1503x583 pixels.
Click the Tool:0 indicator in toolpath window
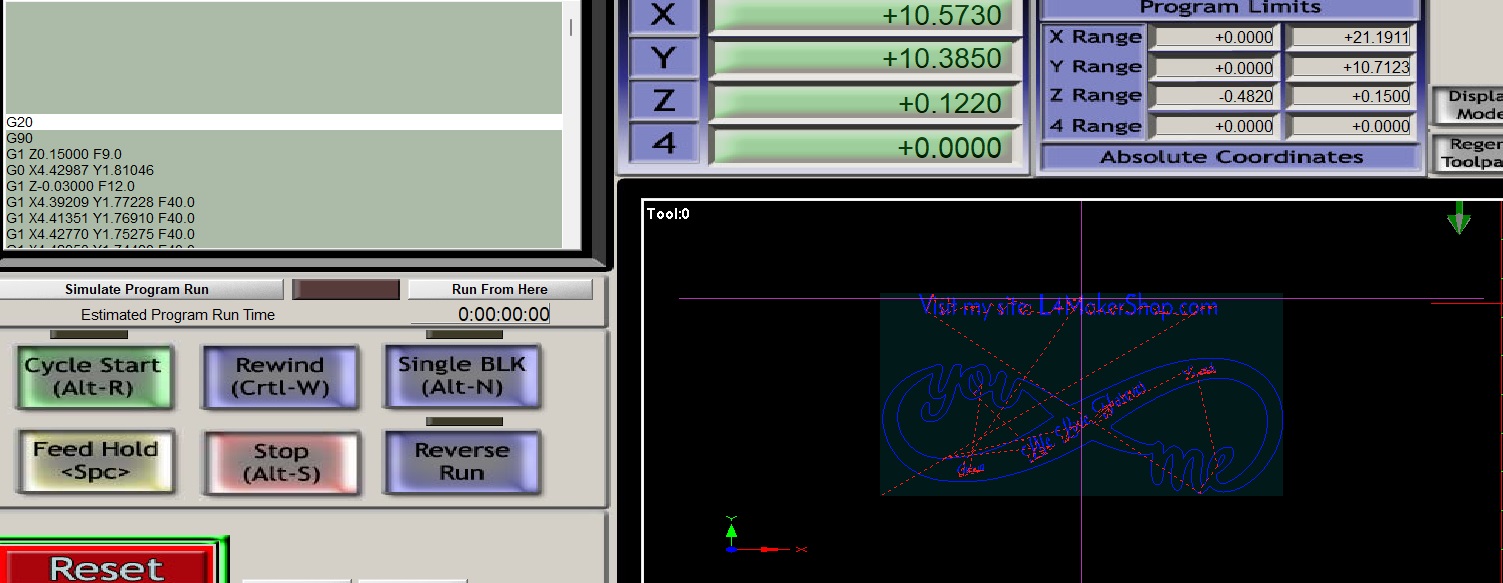click(x=666, y=212)
